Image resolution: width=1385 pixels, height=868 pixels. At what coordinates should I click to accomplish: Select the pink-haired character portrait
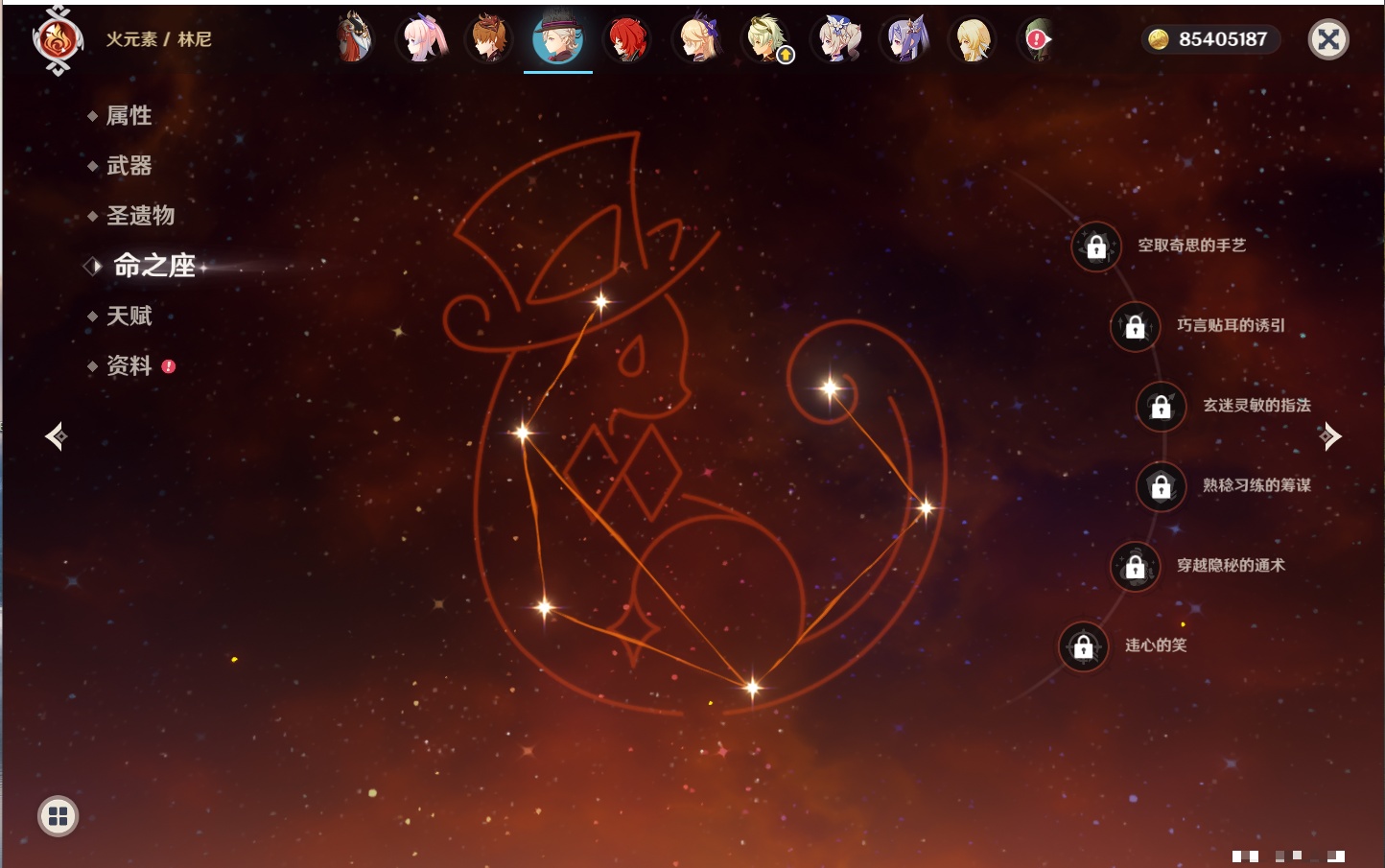click(422, 38)
